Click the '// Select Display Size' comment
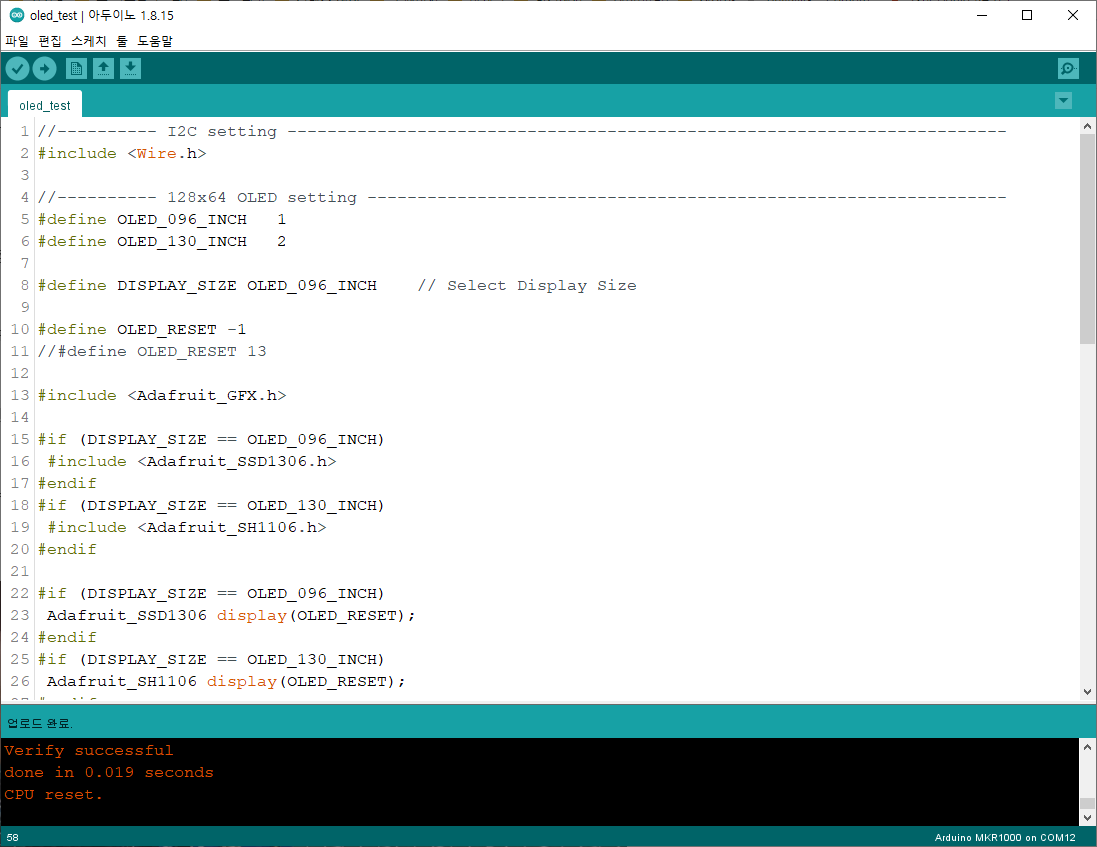 point(527,285)
